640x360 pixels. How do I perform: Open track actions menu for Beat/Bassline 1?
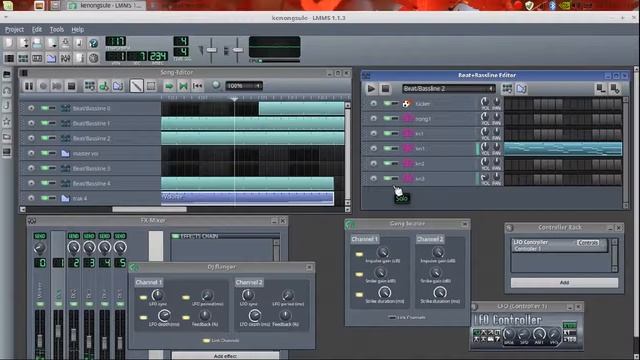click(31, 123)
